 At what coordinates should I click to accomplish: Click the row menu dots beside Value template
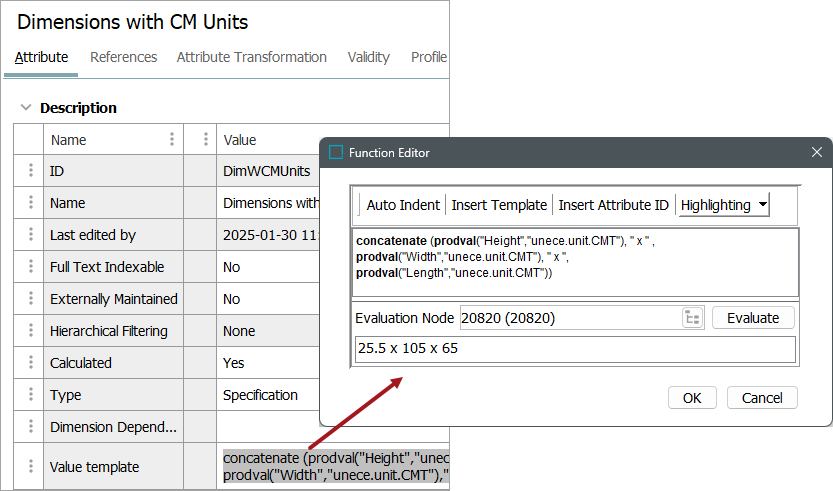pos(29,467)
